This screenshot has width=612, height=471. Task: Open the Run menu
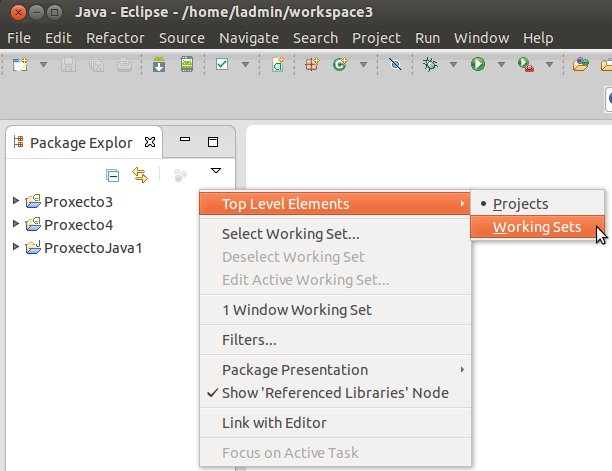(427, 38)
